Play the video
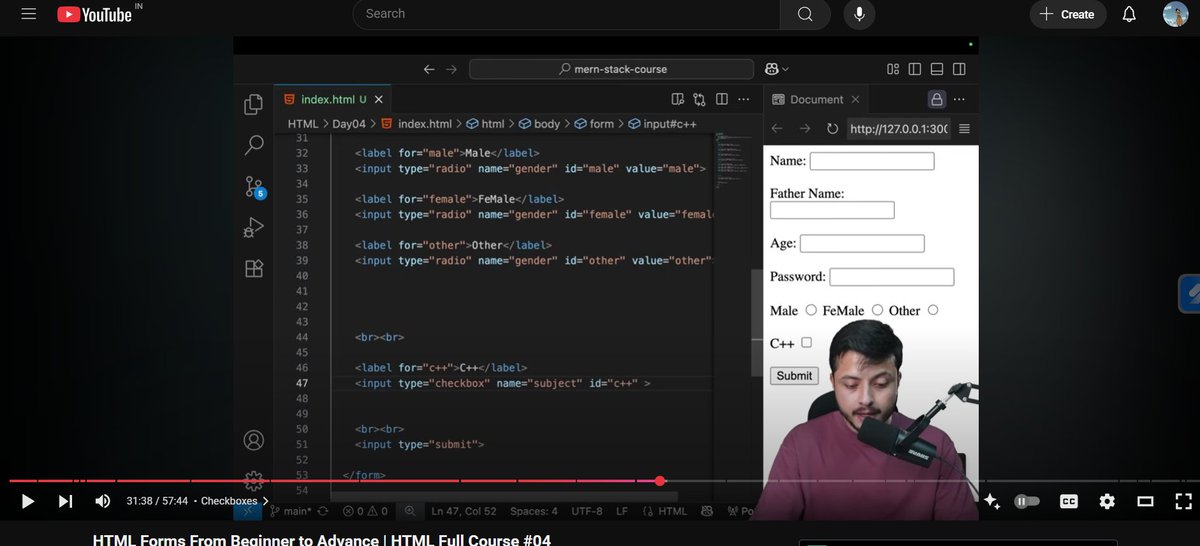The height and width of the screenshot is (546, 1200). point(28,501)
